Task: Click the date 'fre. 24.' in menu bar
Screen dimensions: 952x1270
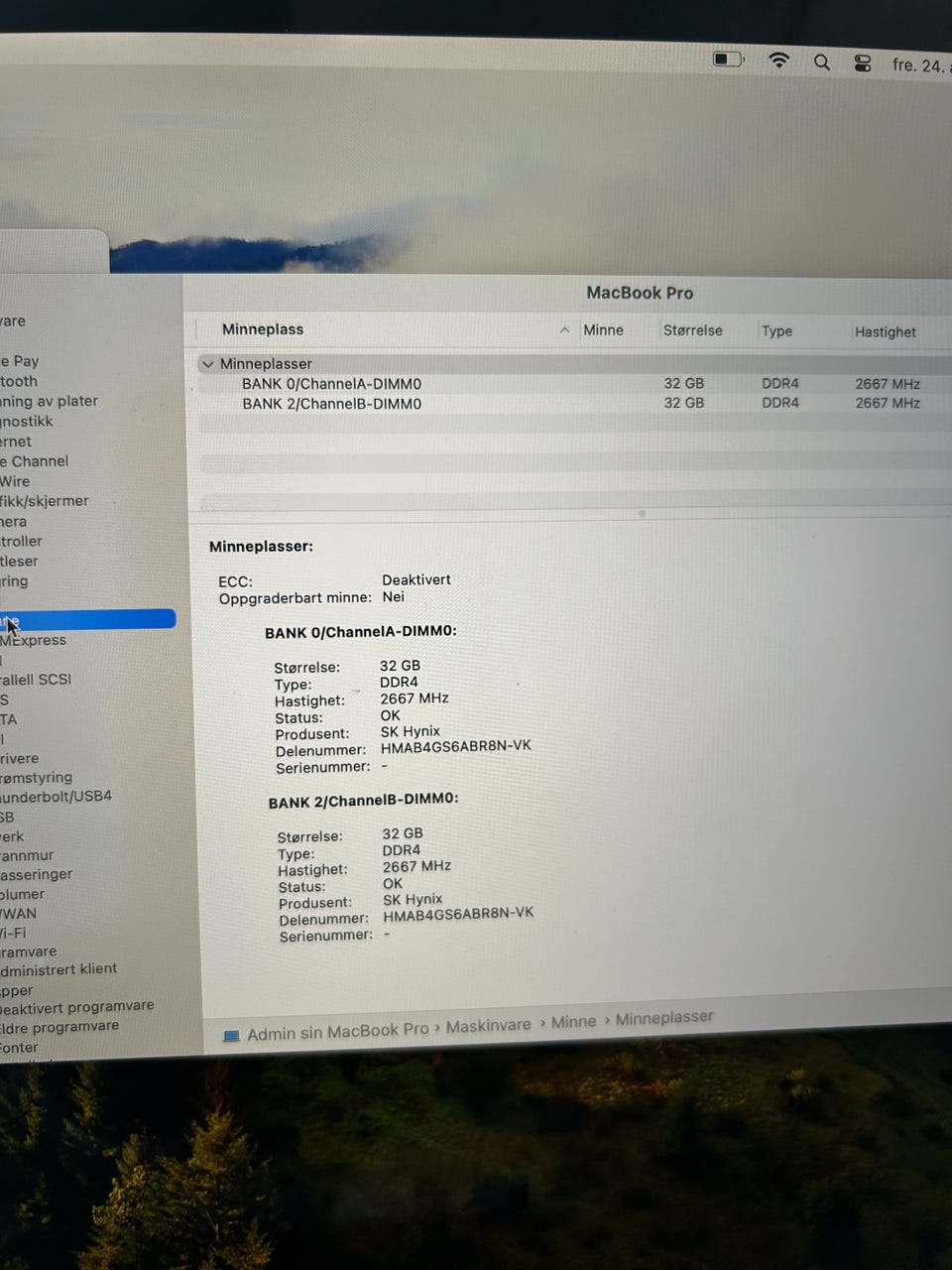Action: tap(919, 65)
